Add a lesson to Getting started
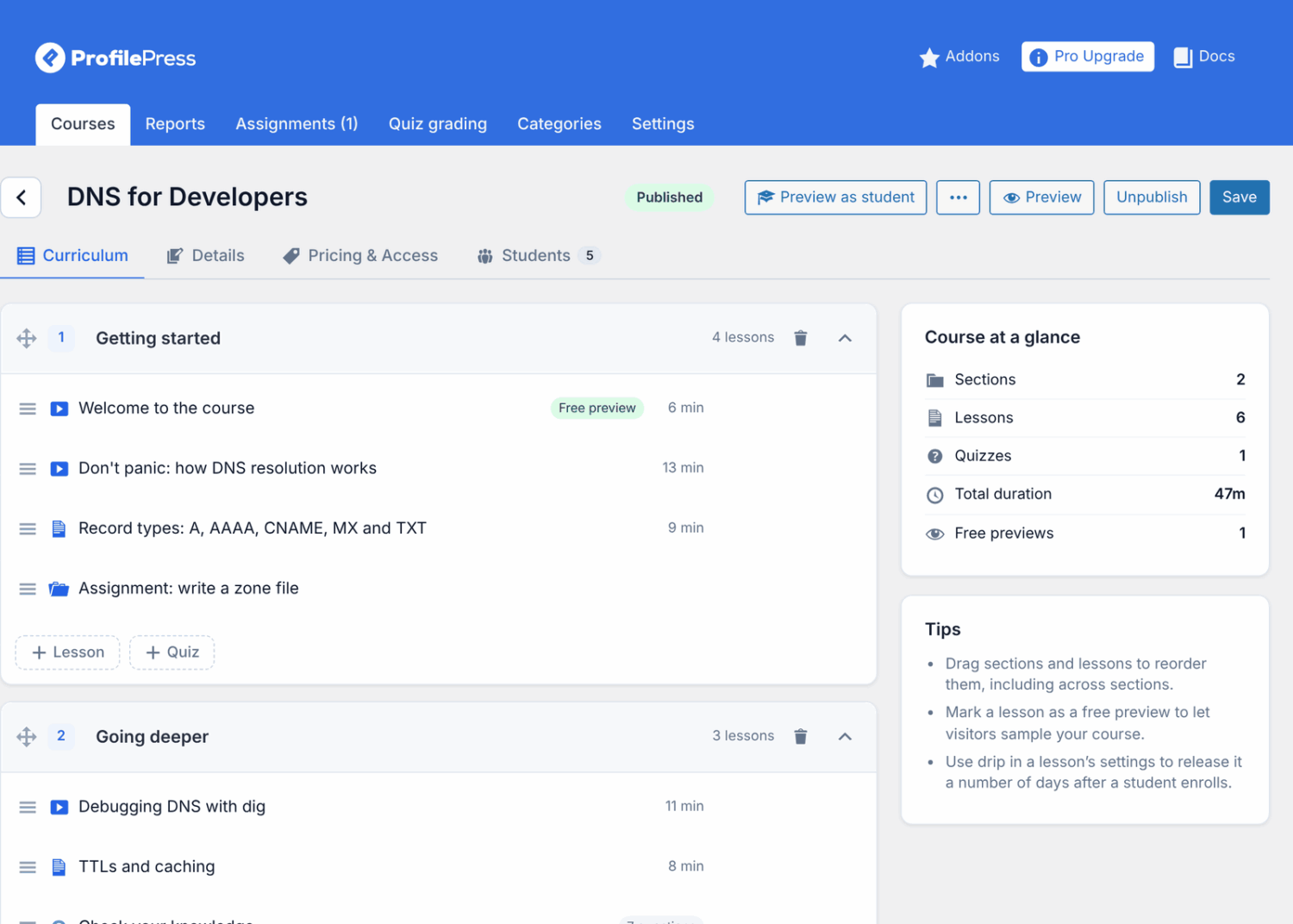This screenshot has width=1293, height=924. (x=67, y=652)
